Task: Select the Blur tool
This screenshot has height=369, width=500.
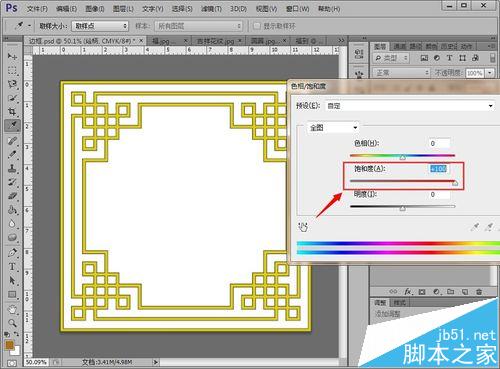Action: click(12, 224)
